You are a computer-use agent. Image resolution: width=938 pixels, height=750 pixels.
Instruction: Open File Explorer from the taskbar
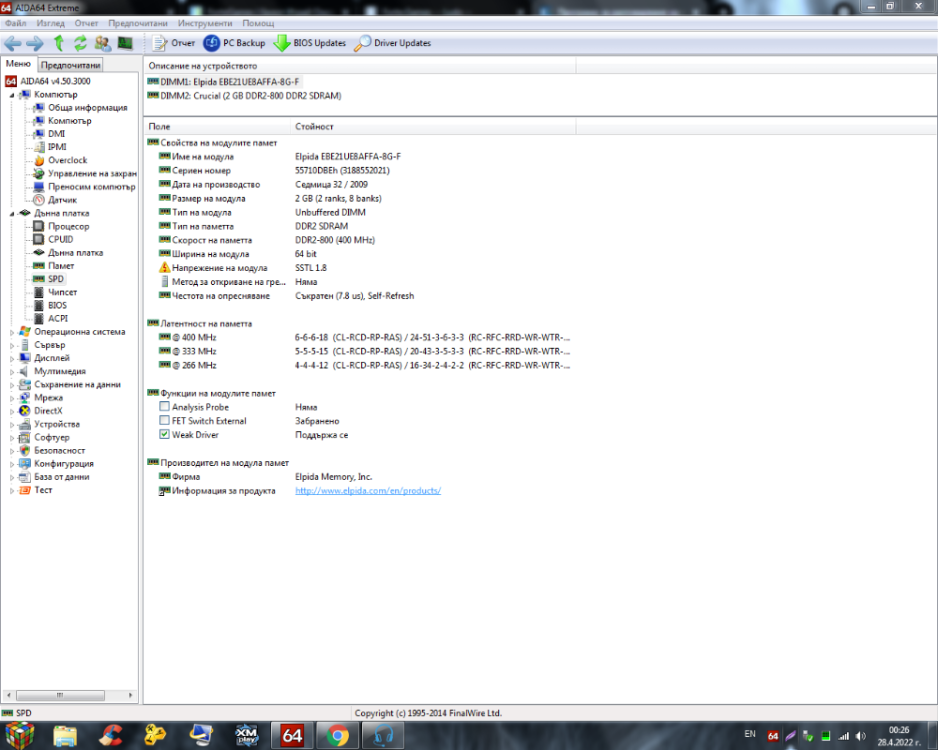(65, 736)
